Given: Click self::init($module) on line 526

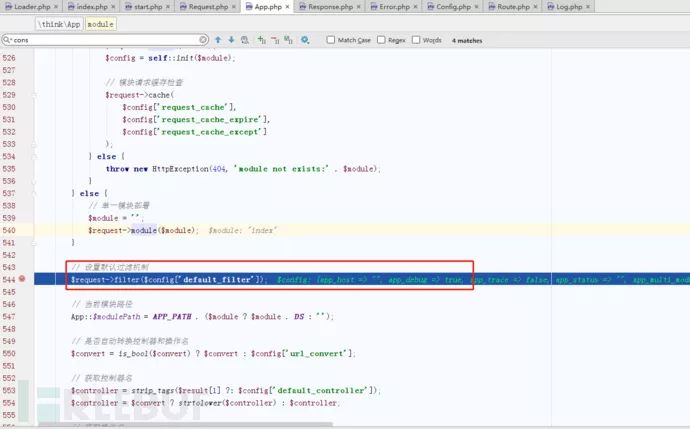Looking at the screenshot, I should (191, 58).
